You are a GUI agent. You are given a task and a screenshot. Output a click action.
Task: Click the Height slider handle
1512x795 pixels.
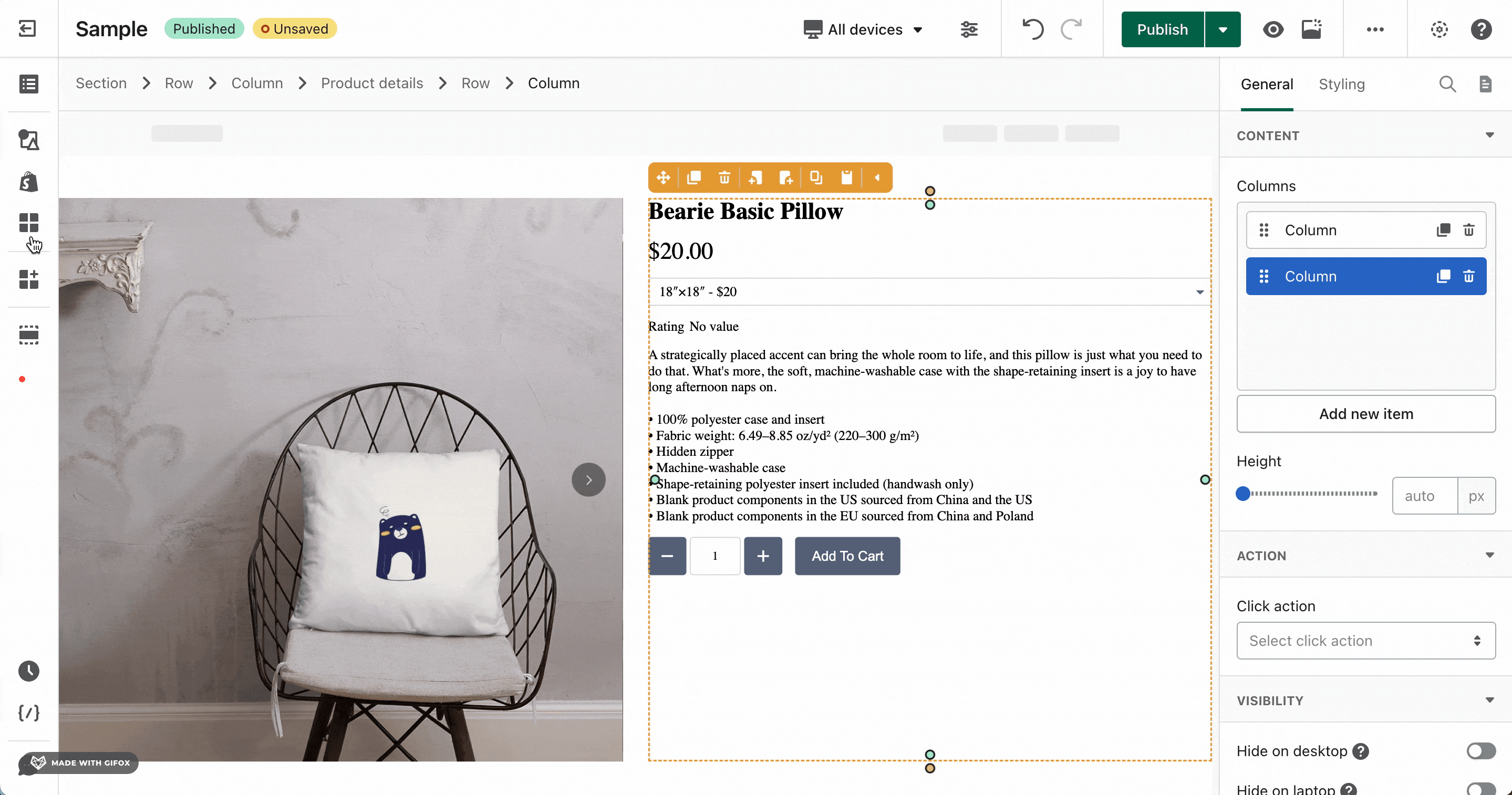[1242, 494]
